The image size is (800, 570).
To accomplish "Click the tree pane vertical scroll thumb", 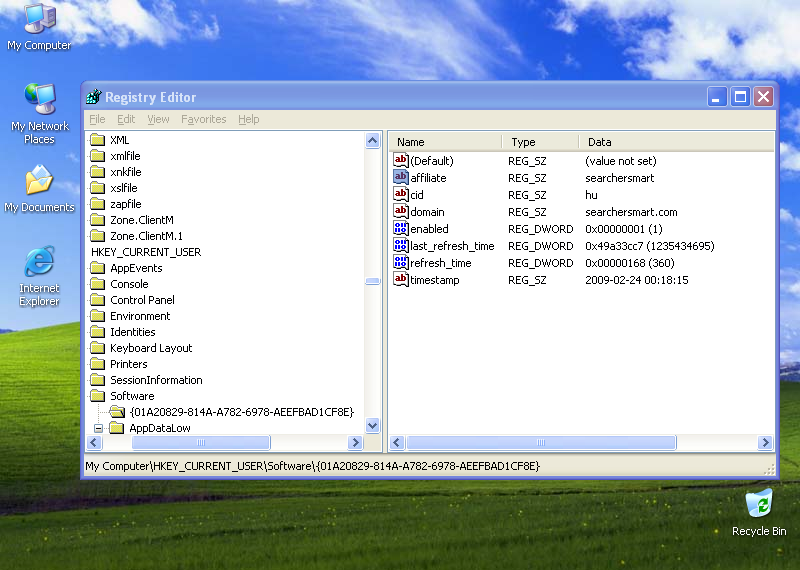I will click(x=373, y=281).
